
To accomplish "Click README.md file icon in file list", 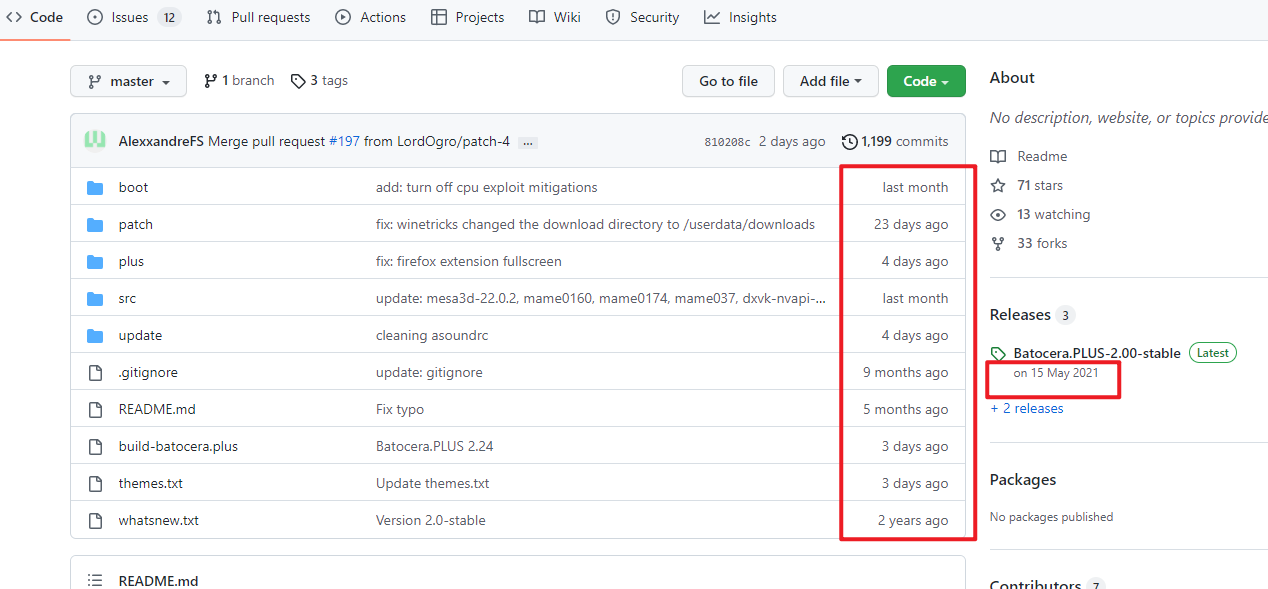I will (x=95, y=410).
